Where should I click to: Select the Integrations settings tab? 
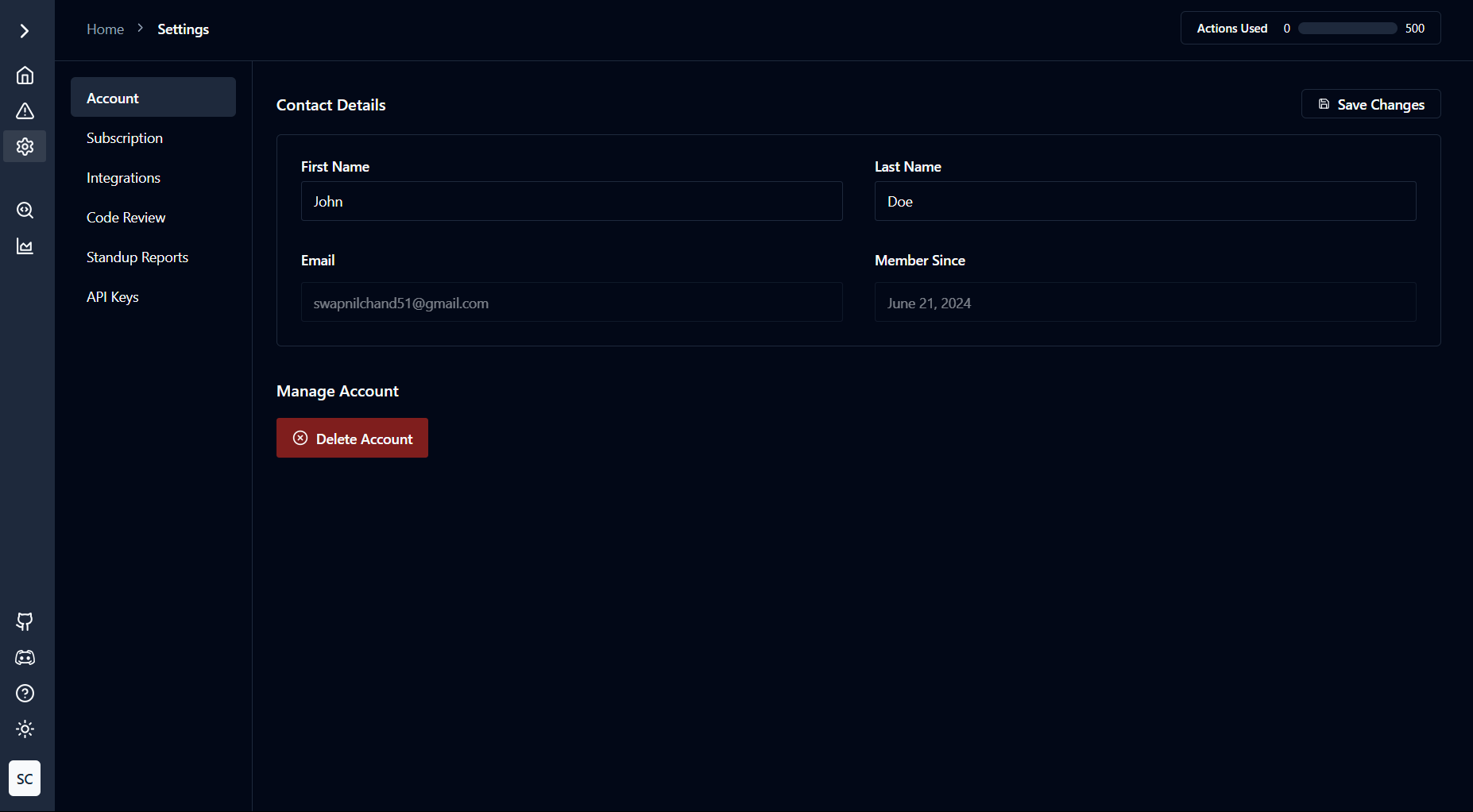coord(153,178)
